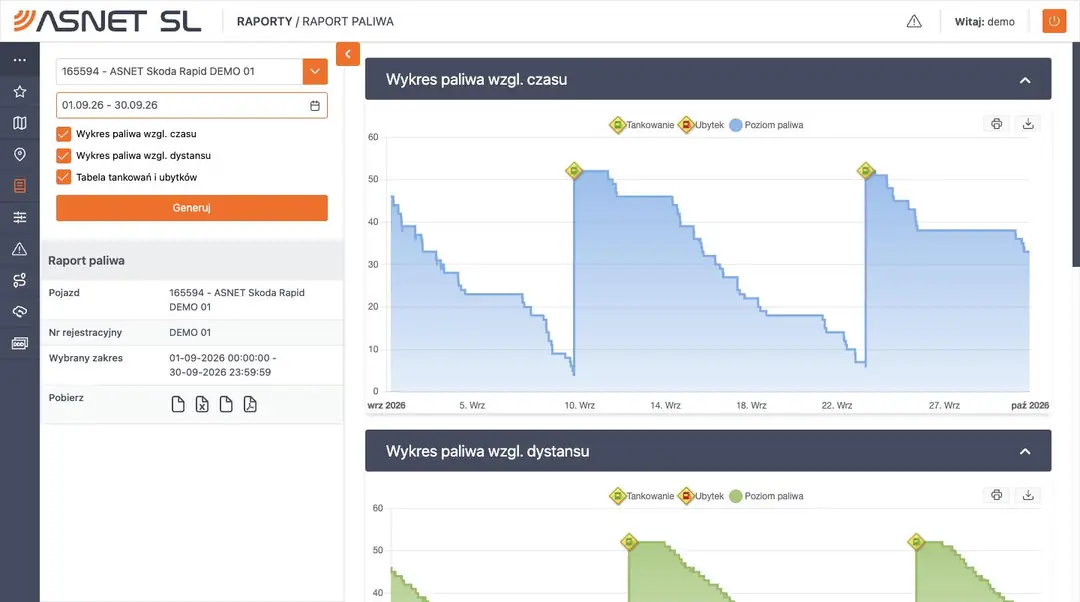
Task: Open the vehicle selection dropdown arrow
Action: [x=315, y=71]
